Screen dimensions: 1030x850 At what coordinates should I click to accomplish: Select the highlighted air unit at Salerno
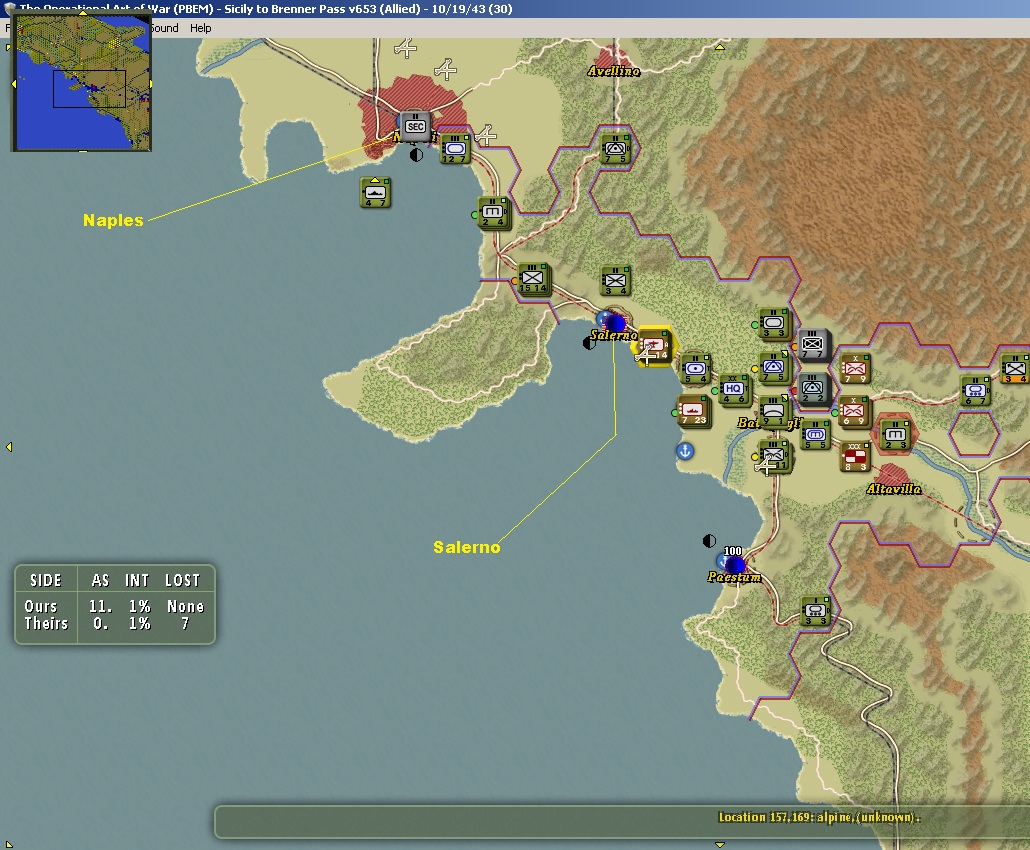[654, 346]
